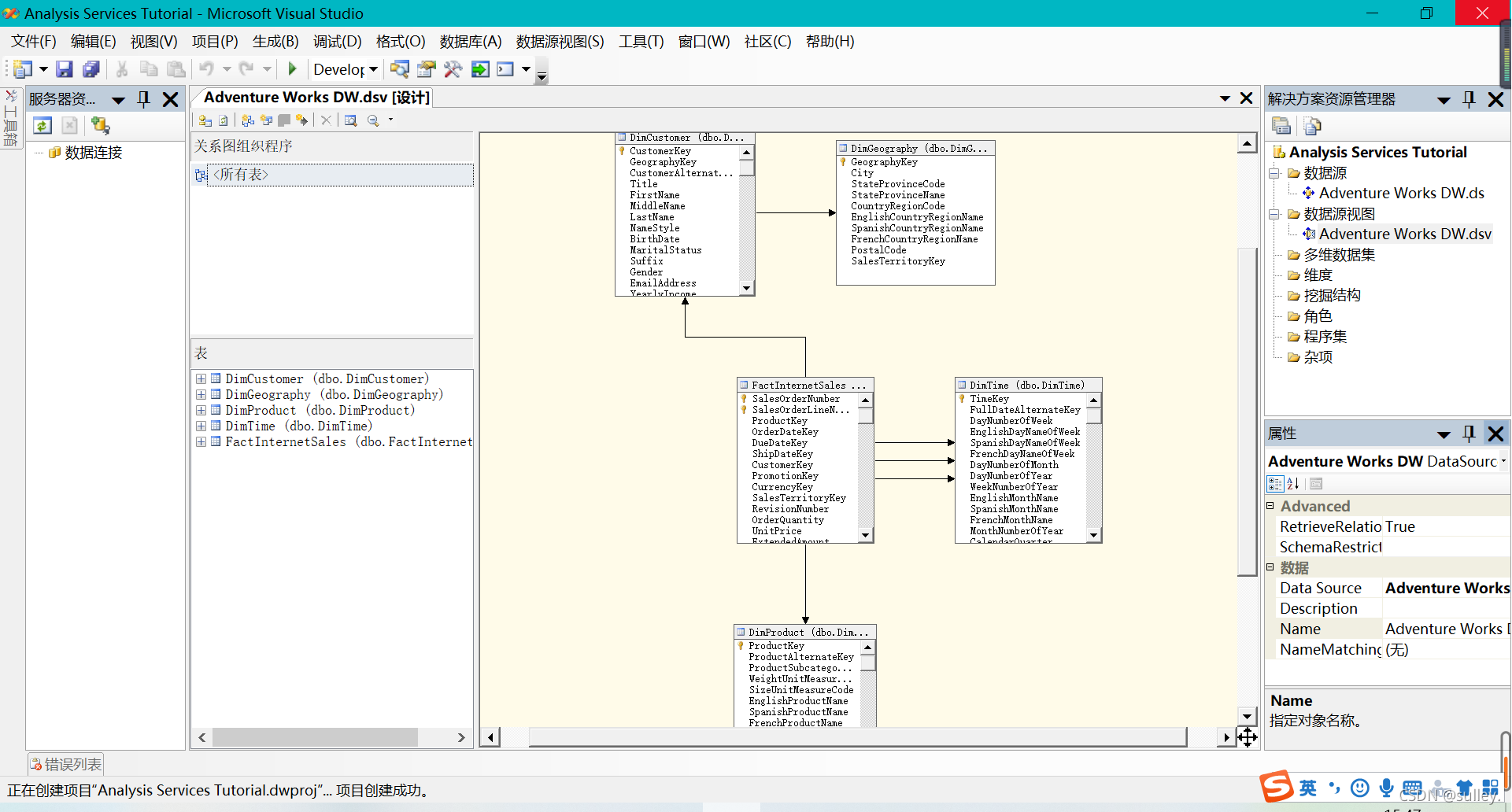Click the FactInternetSales table header in diagram
This screenshot has width=1512, height=812.
click(x=805, y=385)
